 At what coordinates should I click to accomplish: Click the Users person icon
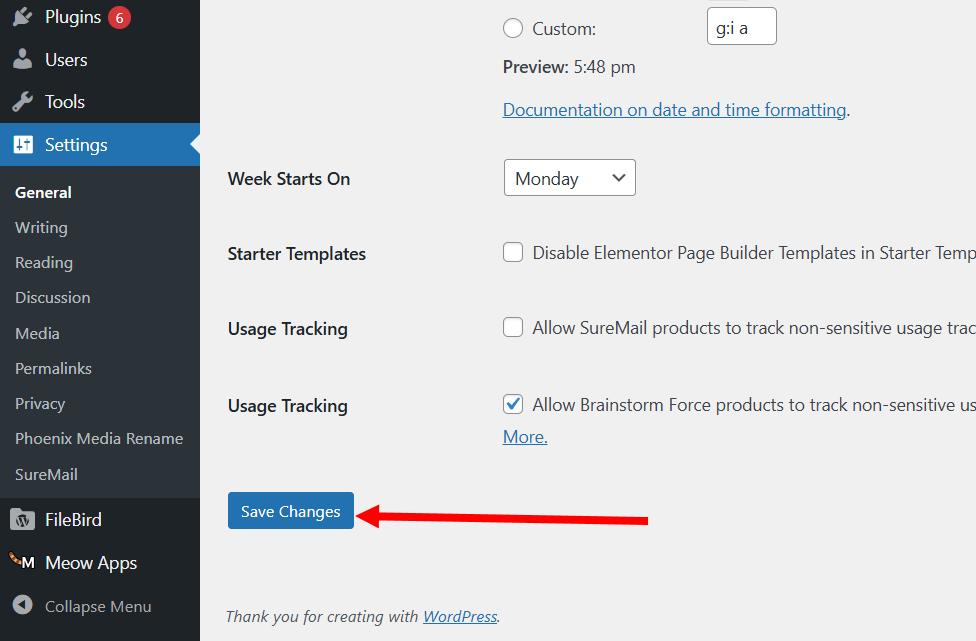point(22,59)
